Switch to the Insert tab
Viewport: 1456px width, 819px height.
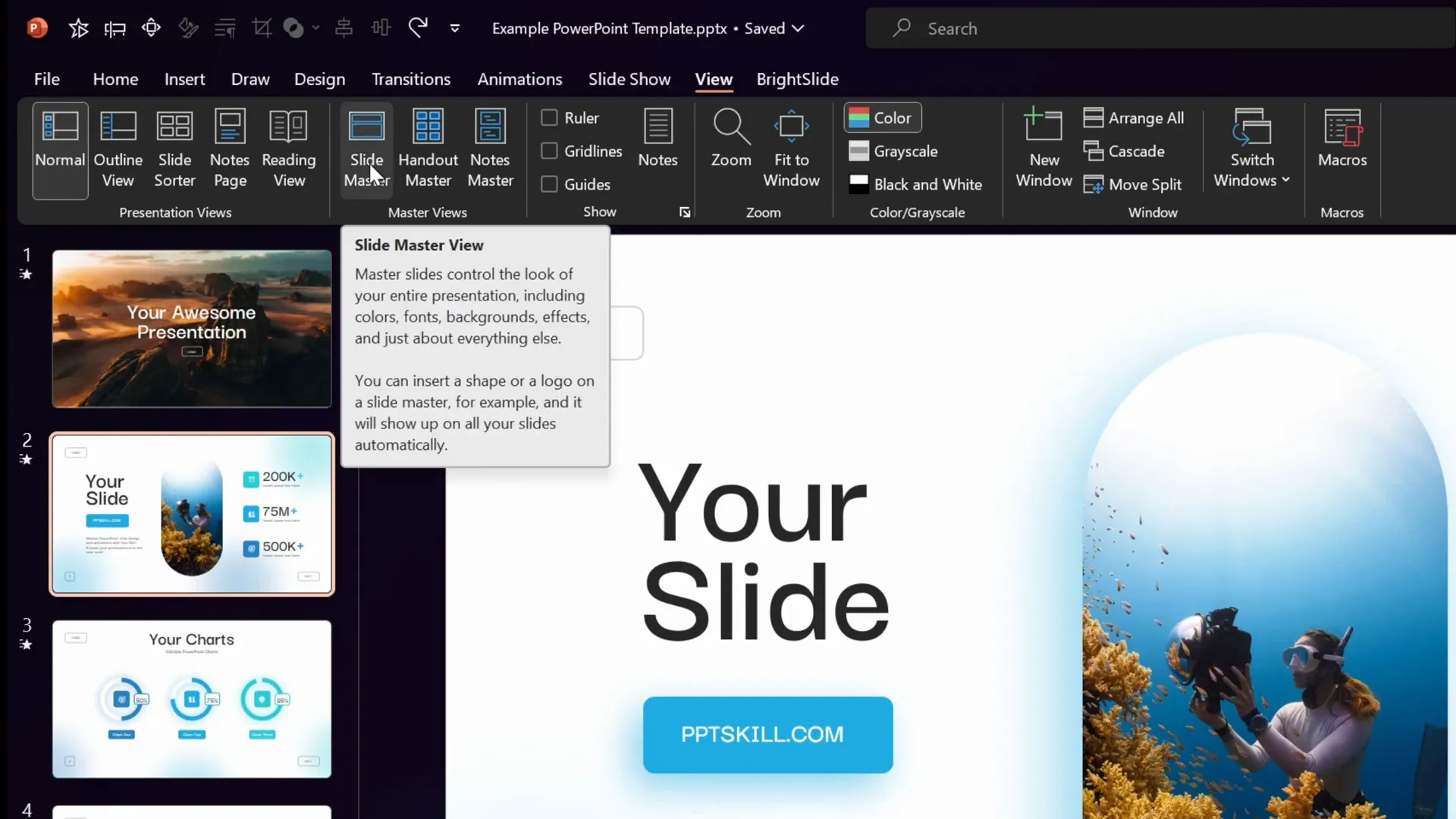pos(184,79)
